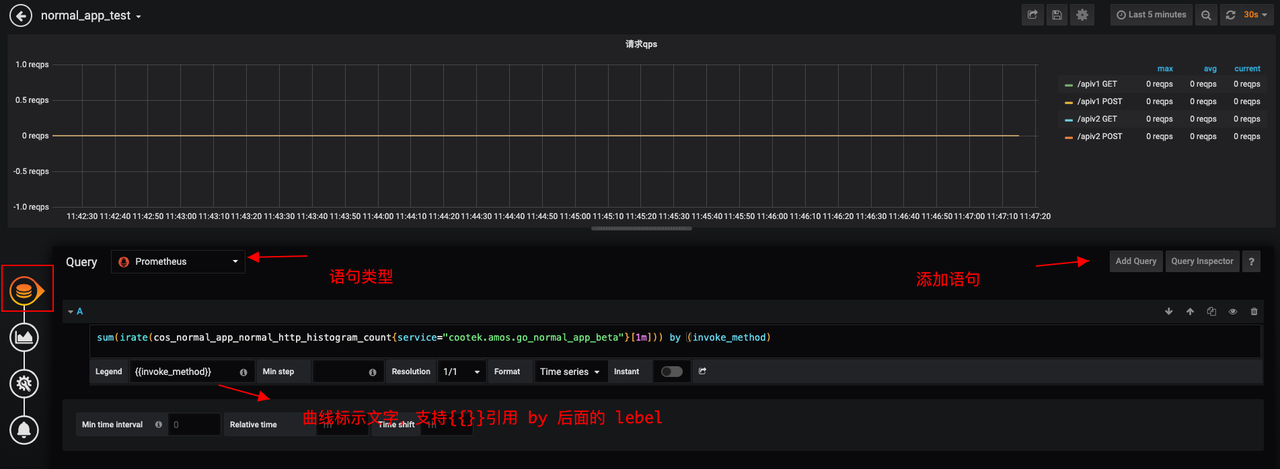Screen dimensions: 1280x469
Task: Toggle the Instant switch
Action: pos(671,371)
